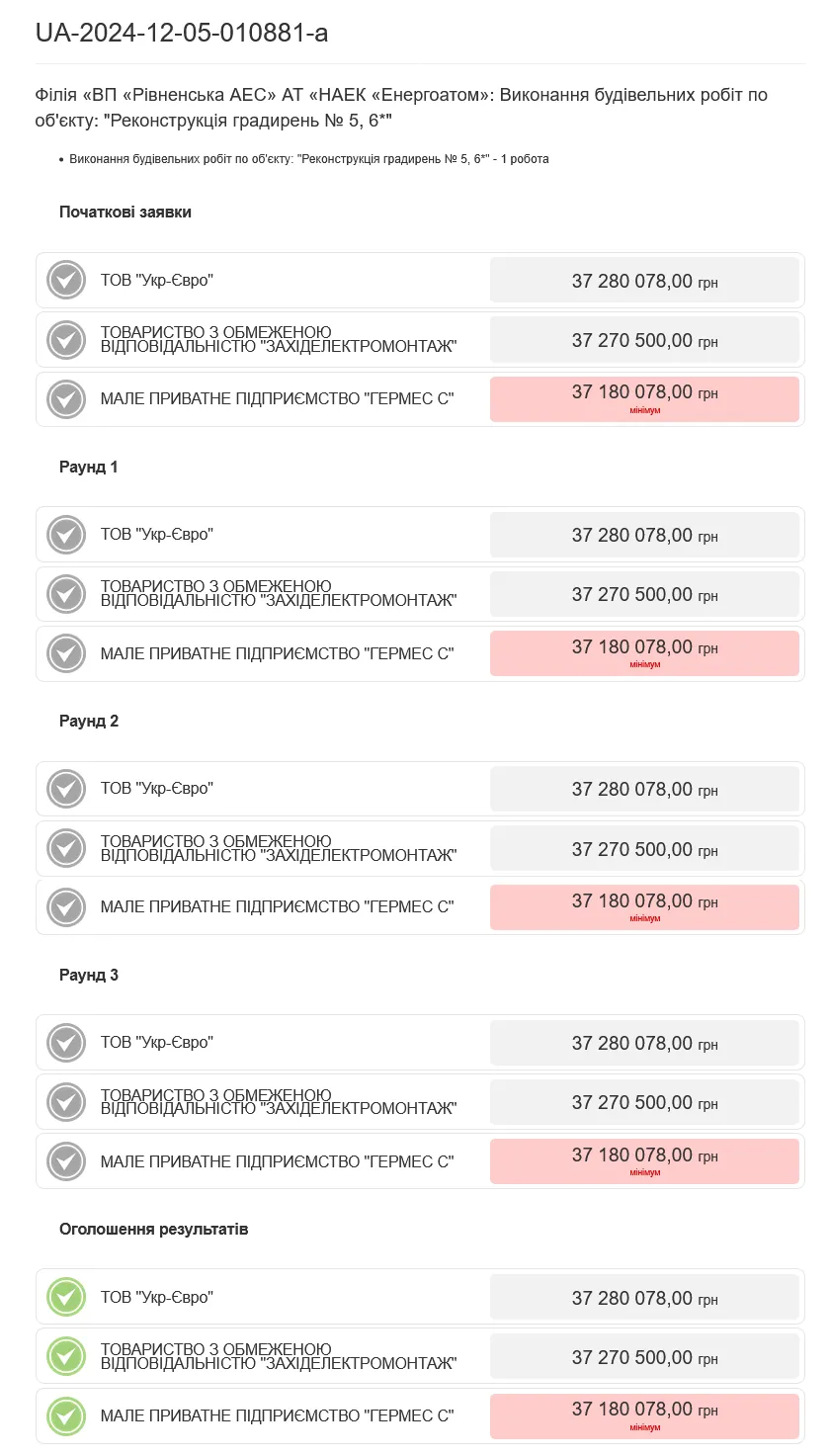Click the Оголошення результатів section heading
This screenshot has width=830, height=1456.
point(153,1230)
